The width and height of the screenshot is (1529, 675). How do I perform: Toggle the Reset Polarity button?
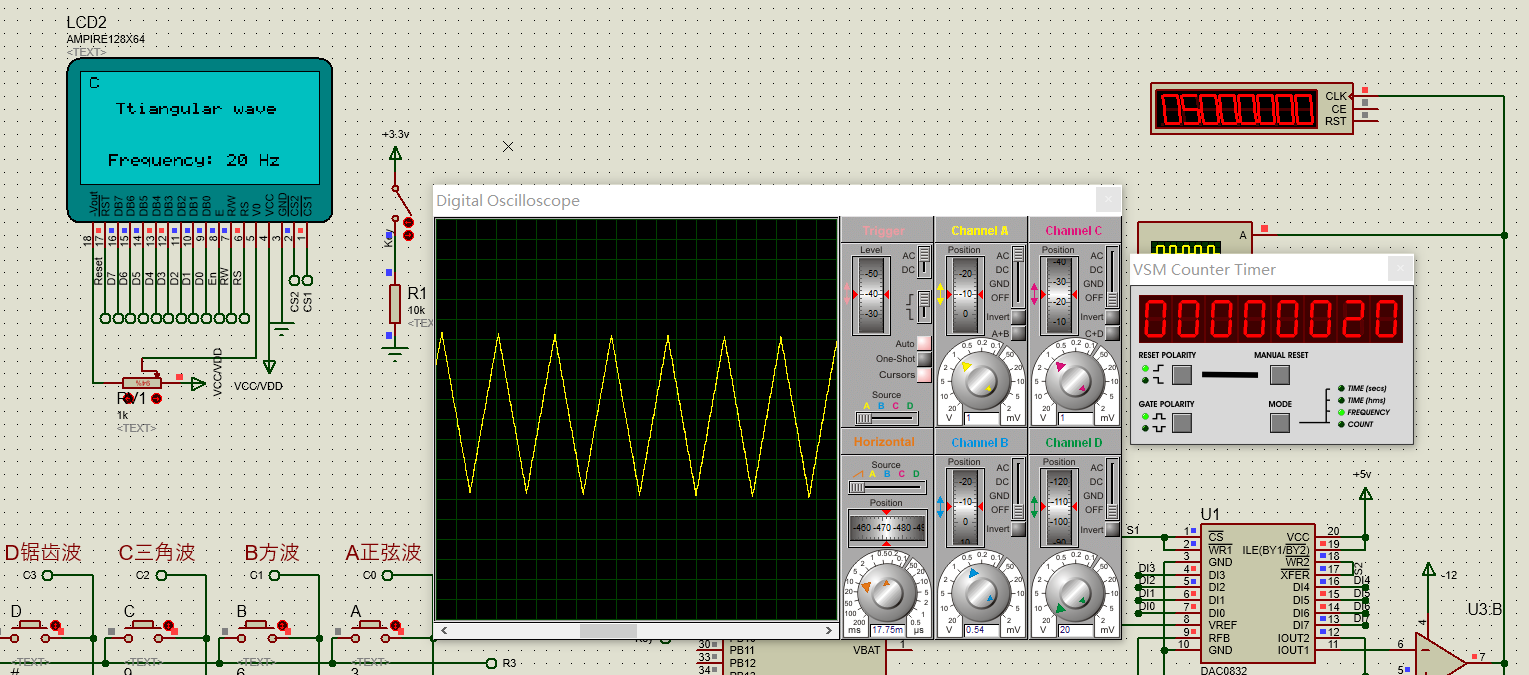pyautogui.click(x=1182, y=375)
